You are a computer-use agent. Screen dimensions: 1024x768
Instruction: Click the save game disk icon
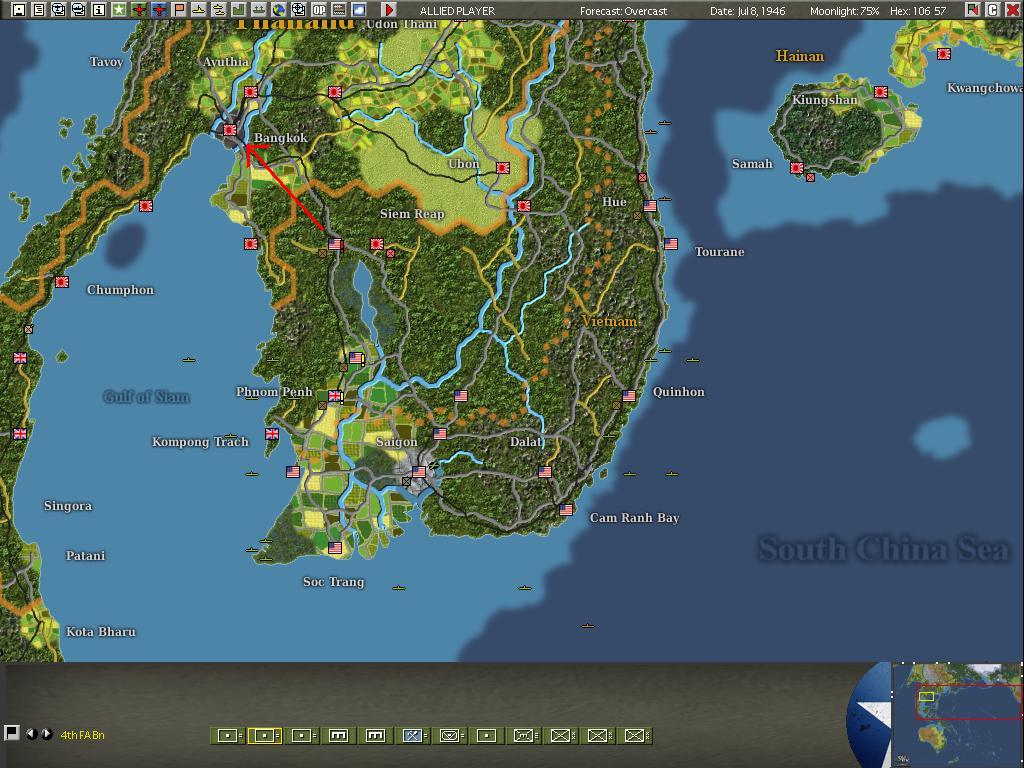18,9
